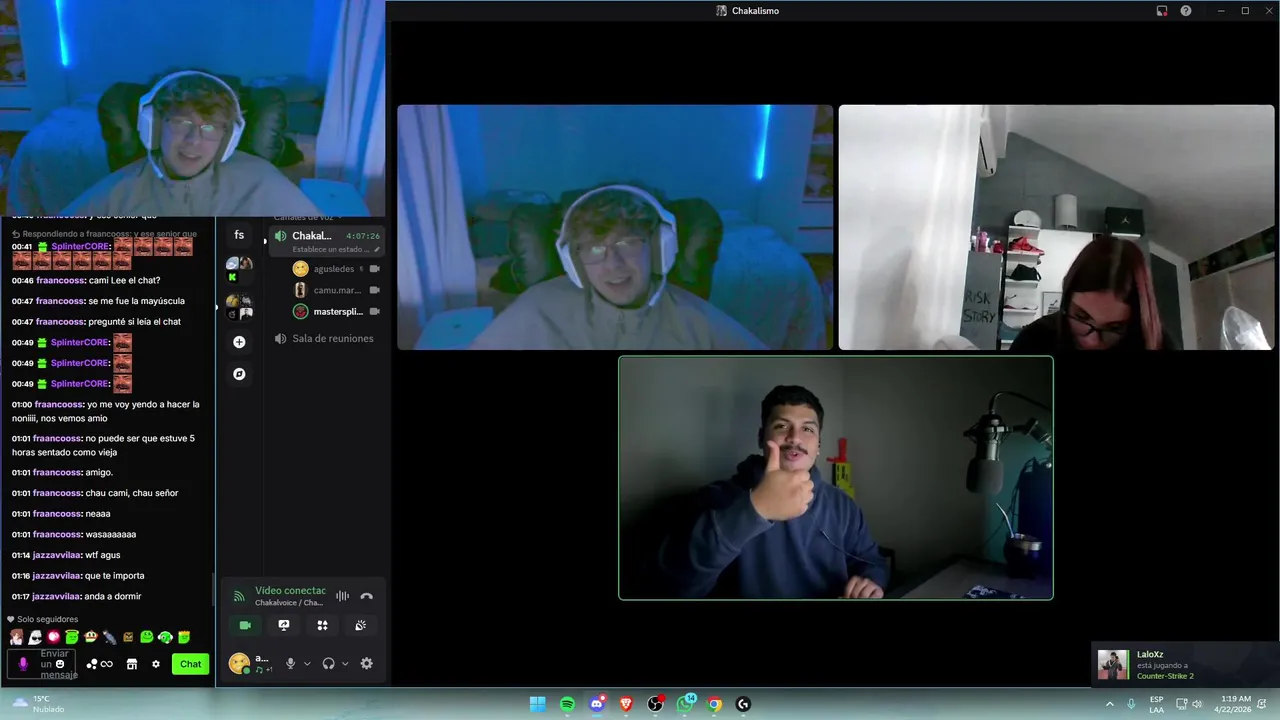Open OBS Studio from the taskbar
This screenshot has height=720, width=1280.
(x=655, y=704)
